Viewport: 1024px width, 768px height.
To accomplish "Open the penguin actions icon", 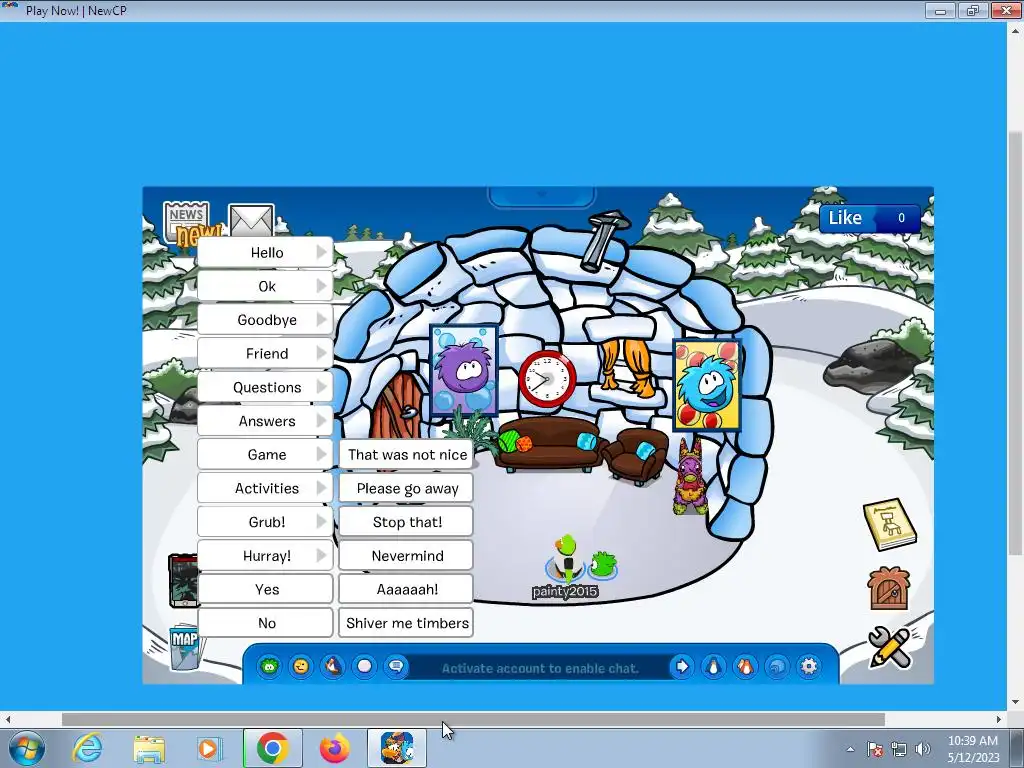I will 333,666.
